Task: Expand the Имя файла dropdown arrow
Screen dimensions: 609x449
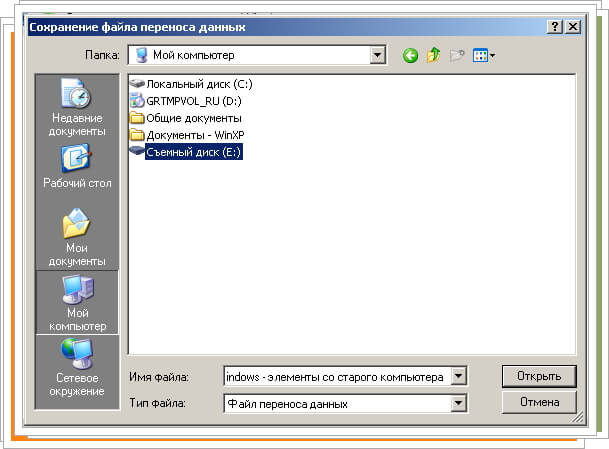Action: click(458, 377)
